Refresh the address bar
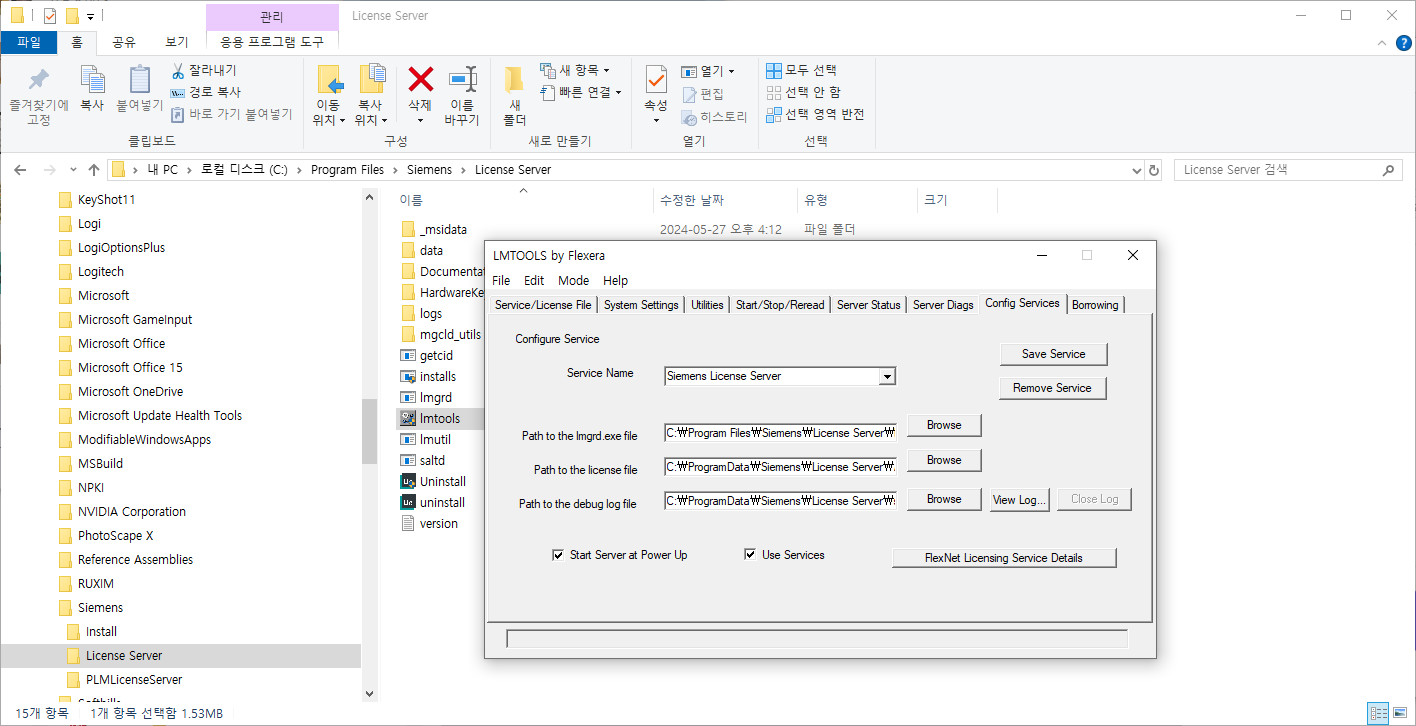This screenshot has height=726, width=1416. pos(1154,170)
